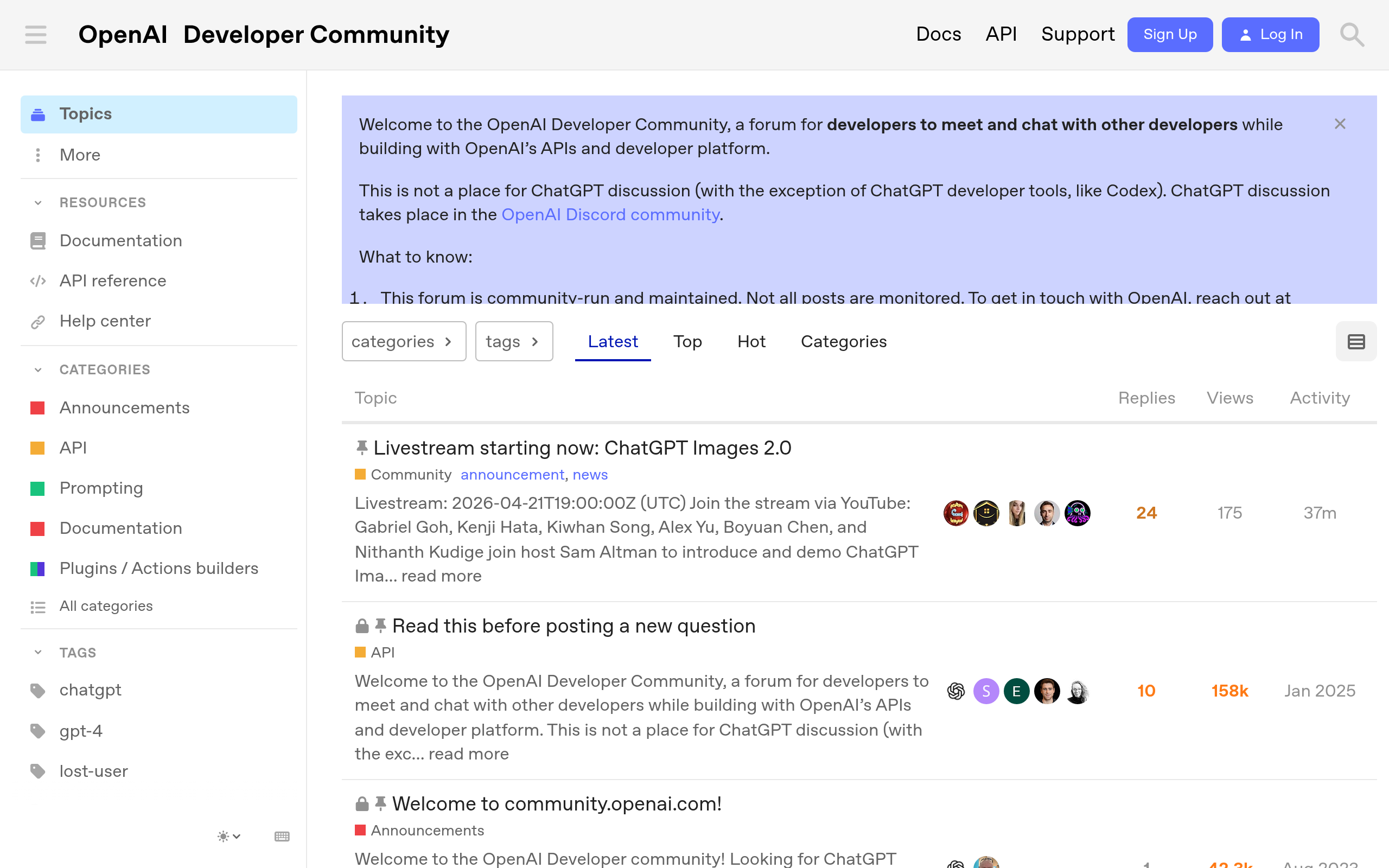
Task: Click the green Prompting category swatch
Action: 38,489
